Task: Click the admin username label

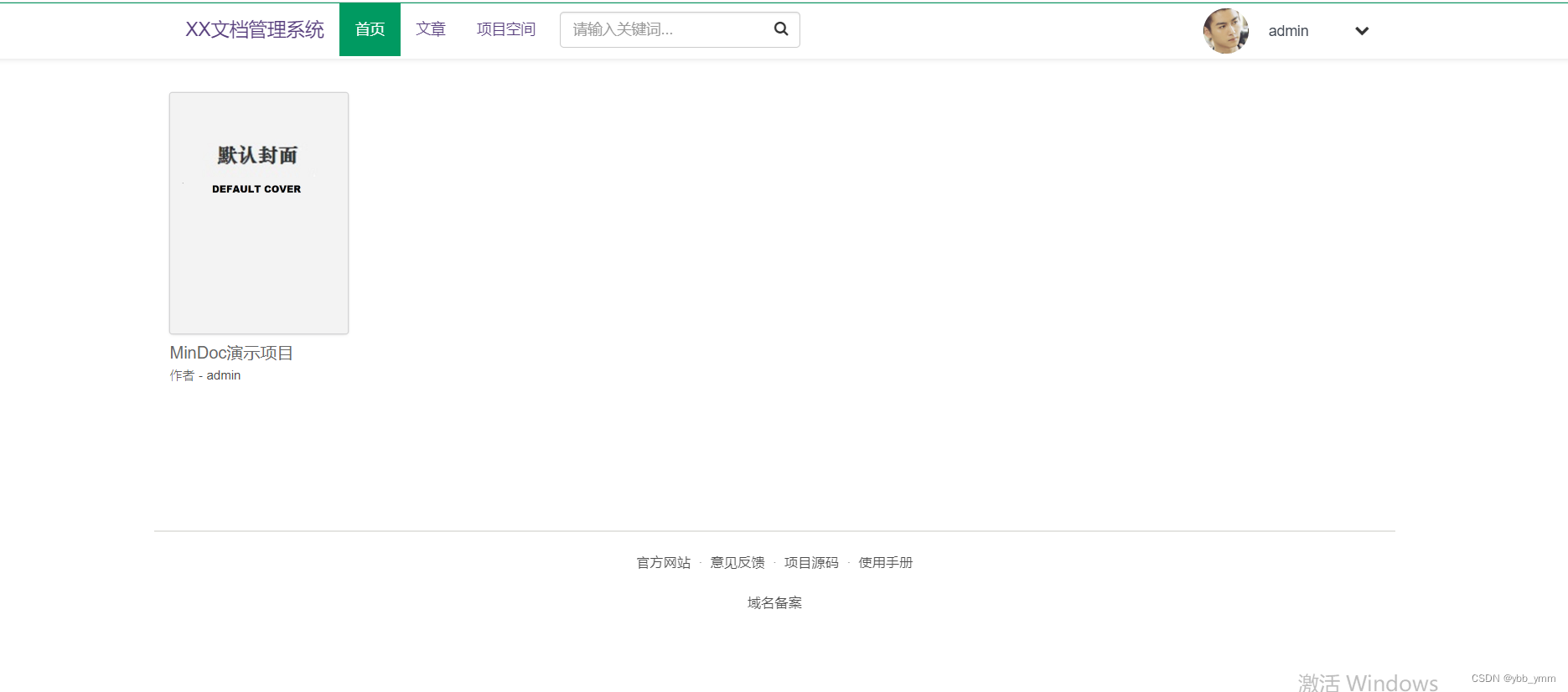Action: [1288, 31]
